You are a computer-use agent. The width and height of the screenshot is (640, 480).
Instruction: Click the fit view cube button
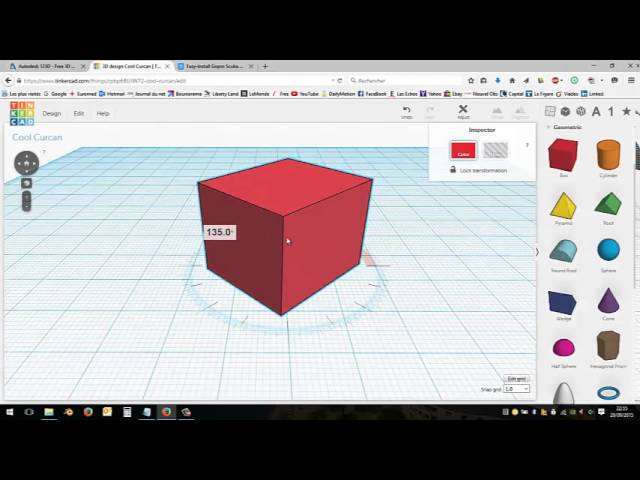coord(27,183)
